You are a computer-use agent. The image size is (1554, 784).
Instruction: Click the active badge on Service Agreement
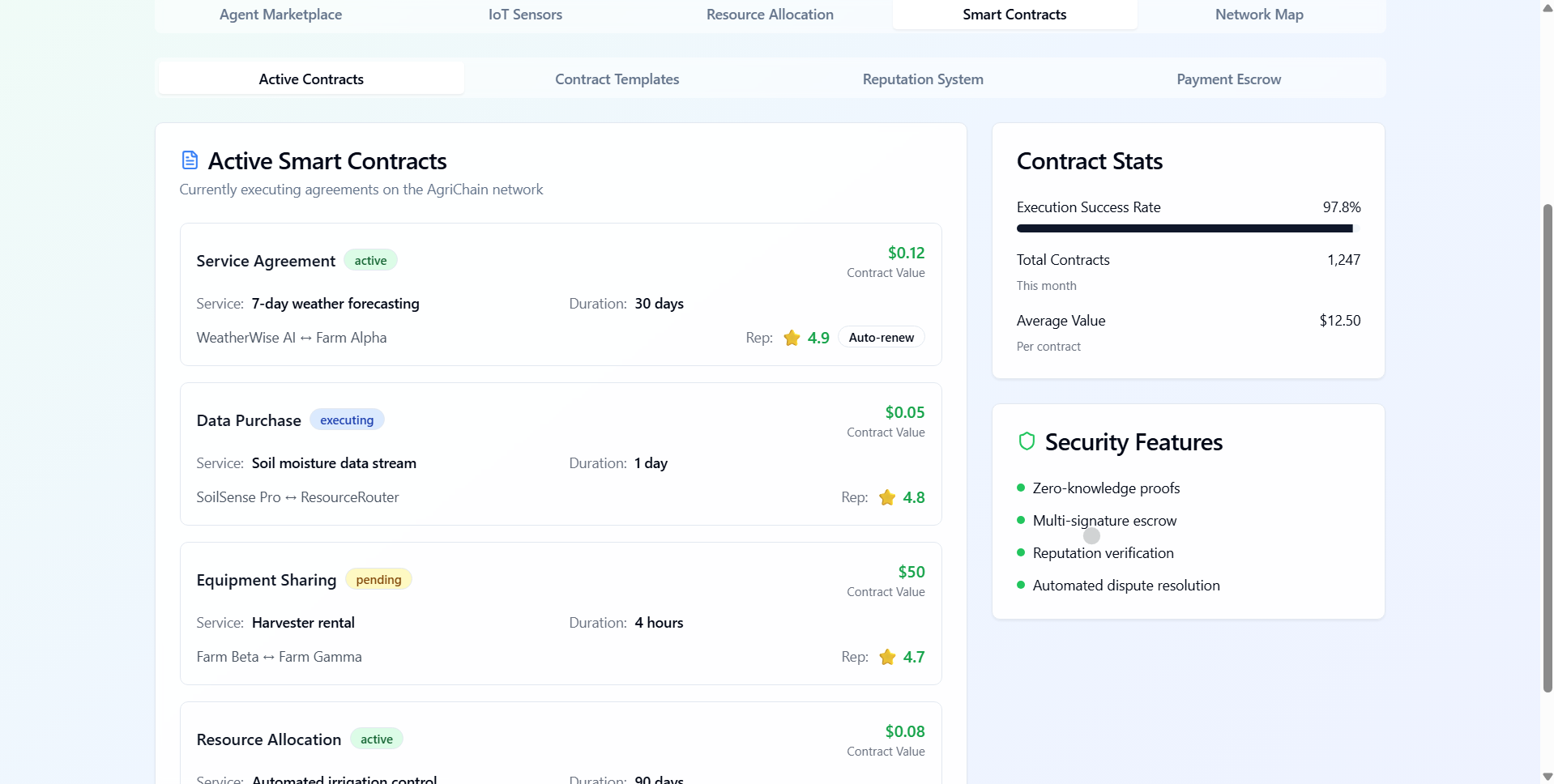(x=370, y=260)
